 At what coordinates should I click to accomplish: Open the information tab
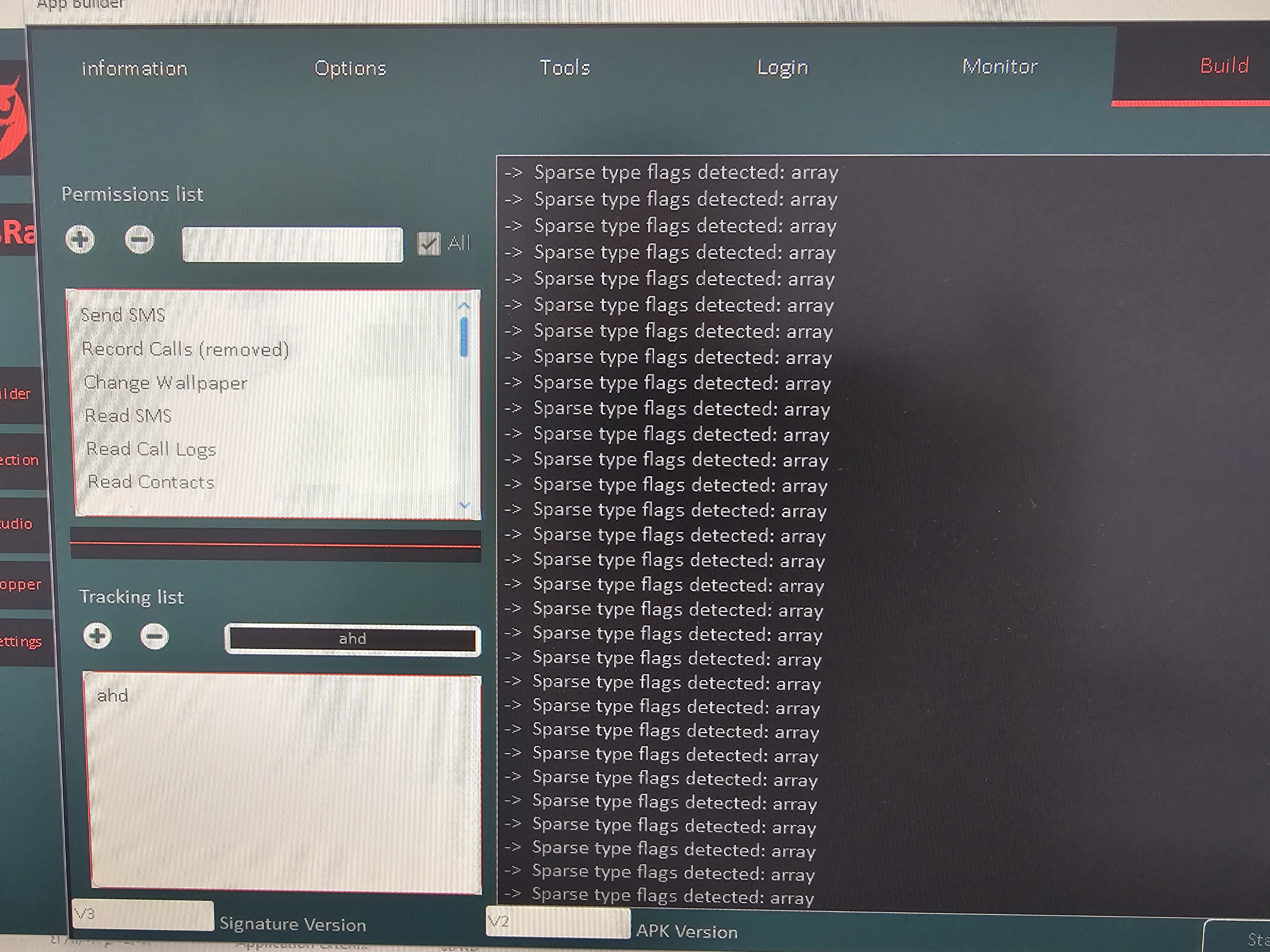pyautogui.click(x=134, y=68)
